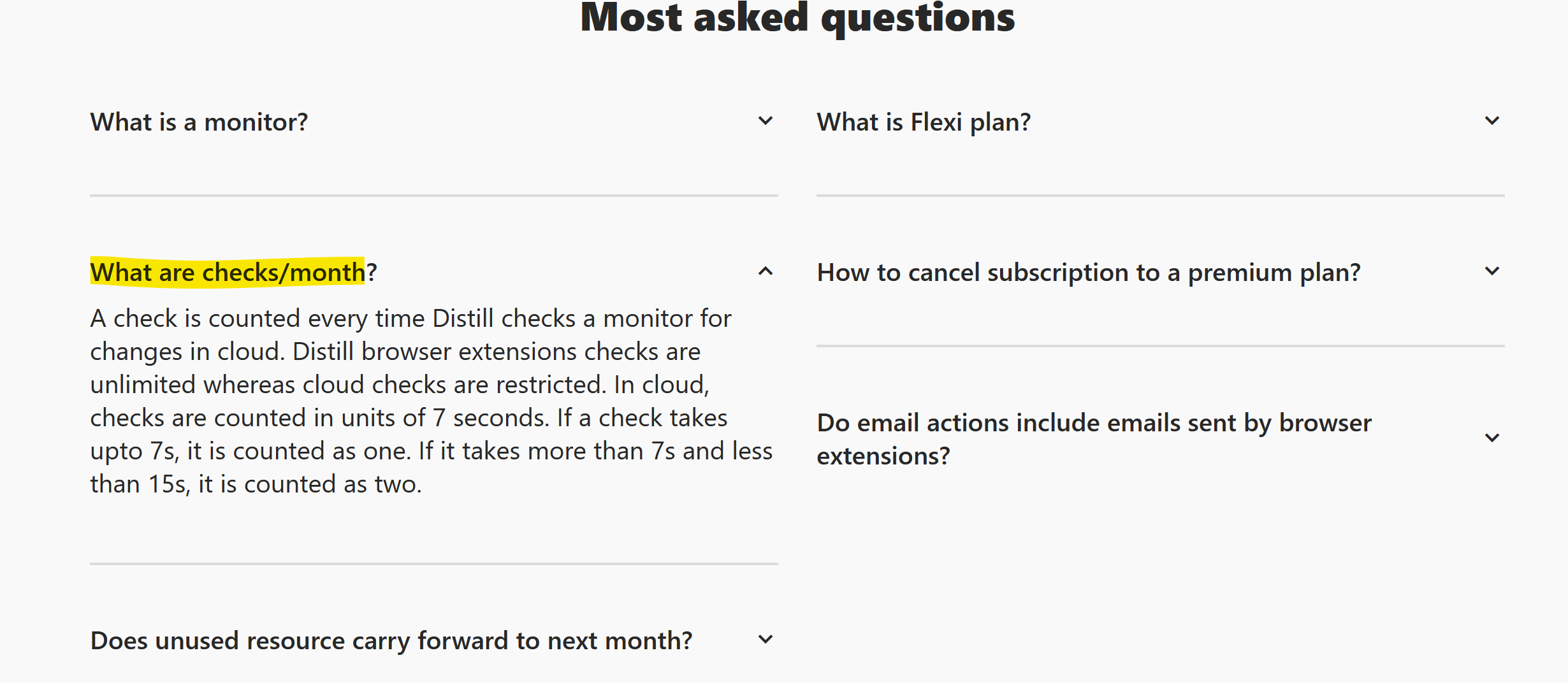Viewport: 1568px width, 683px height.
Task: Click the chevron for the cancel subscription question
Action: 1492,271
